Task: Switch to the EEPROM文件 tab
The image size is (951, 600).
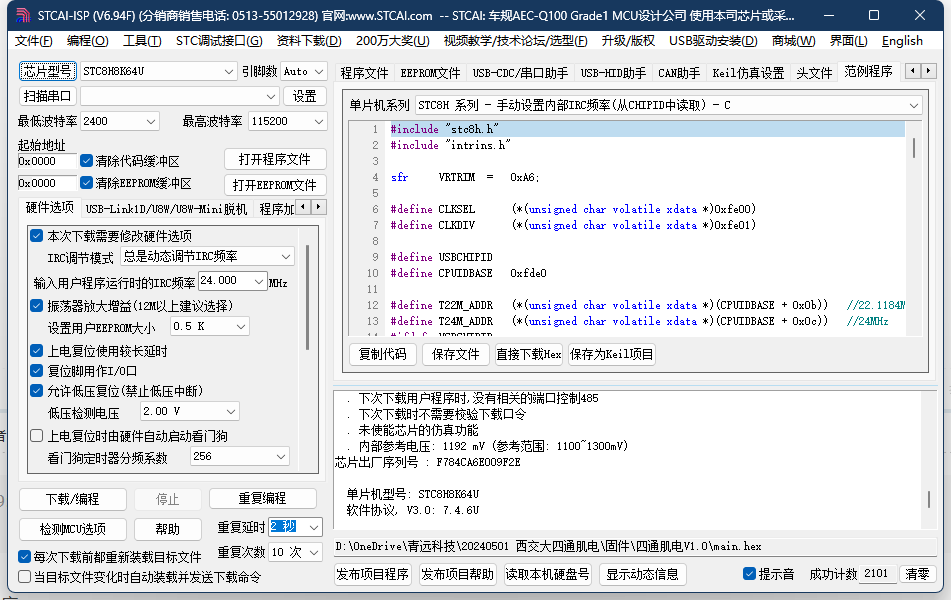Action: (430, 73)
